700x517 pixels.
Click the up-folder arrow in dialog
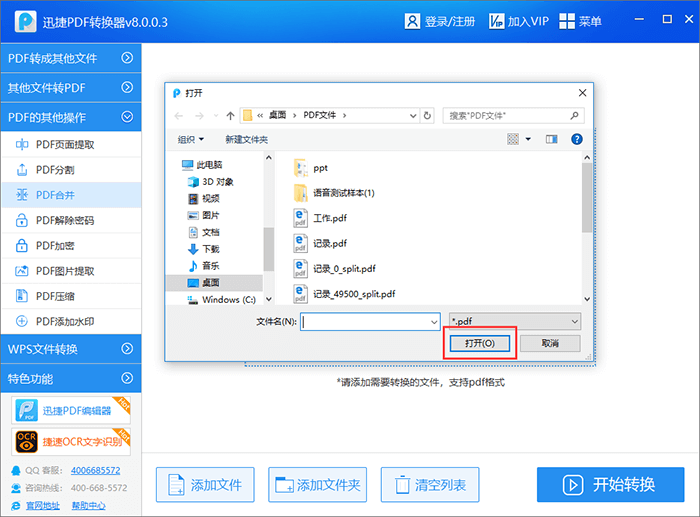coord(230,116)
